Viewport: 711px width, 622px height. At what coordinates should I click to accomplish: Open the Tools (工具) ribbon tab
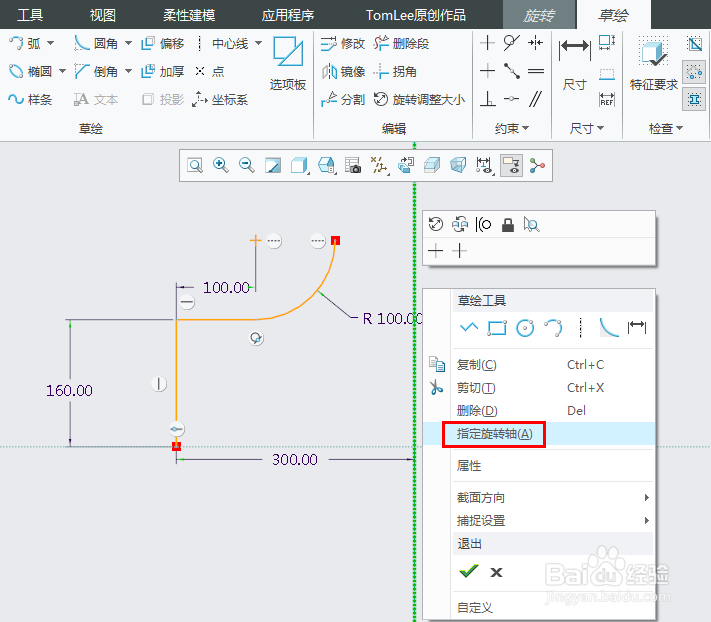30,15
